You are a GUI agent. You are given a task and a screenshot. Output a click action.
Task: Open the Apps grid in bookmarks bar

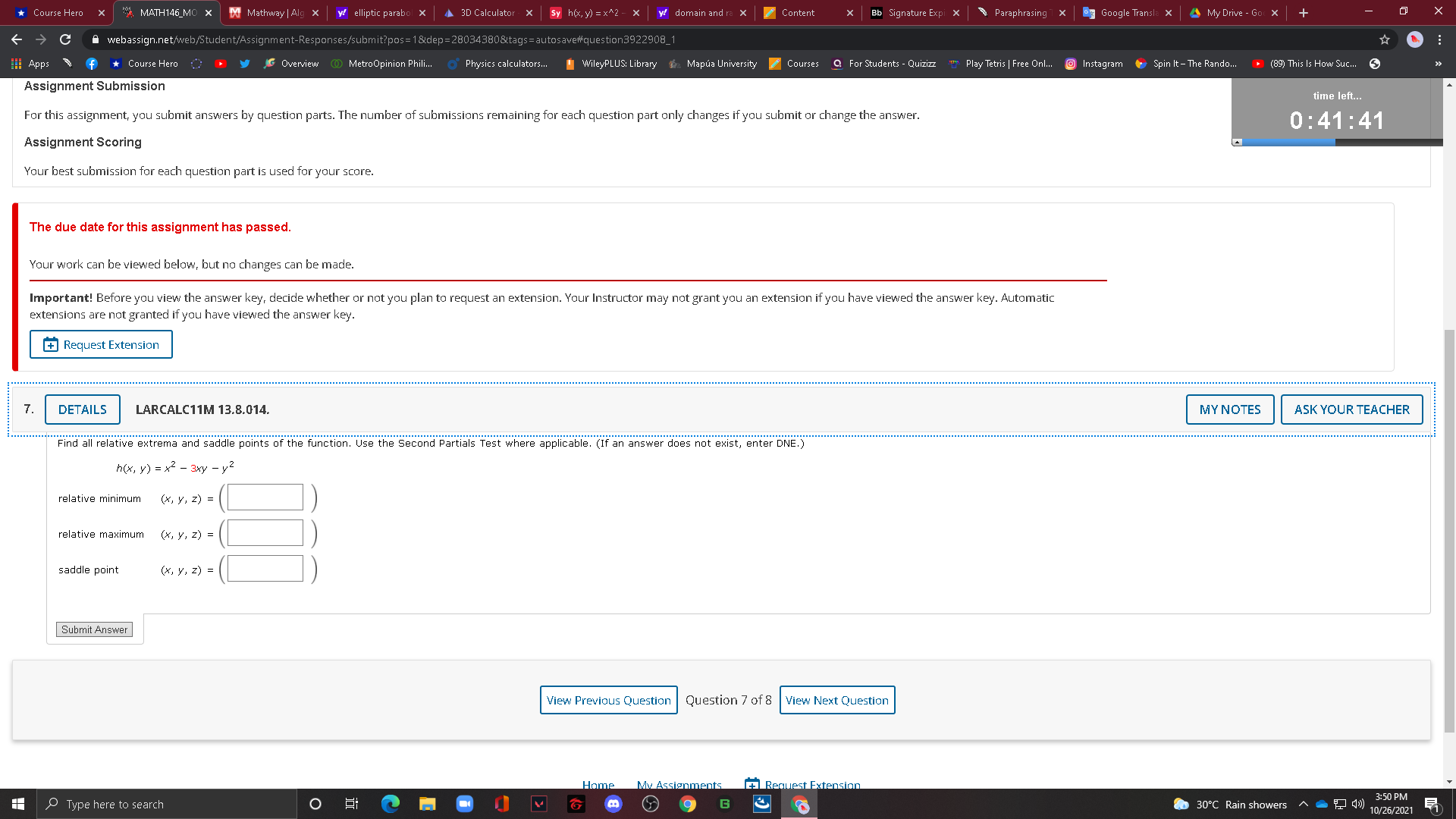pyautogui.click(x=30, y=64)
